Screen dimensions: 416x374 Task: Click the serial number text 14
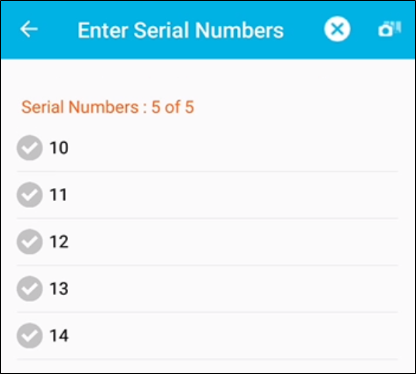point(59,336)
